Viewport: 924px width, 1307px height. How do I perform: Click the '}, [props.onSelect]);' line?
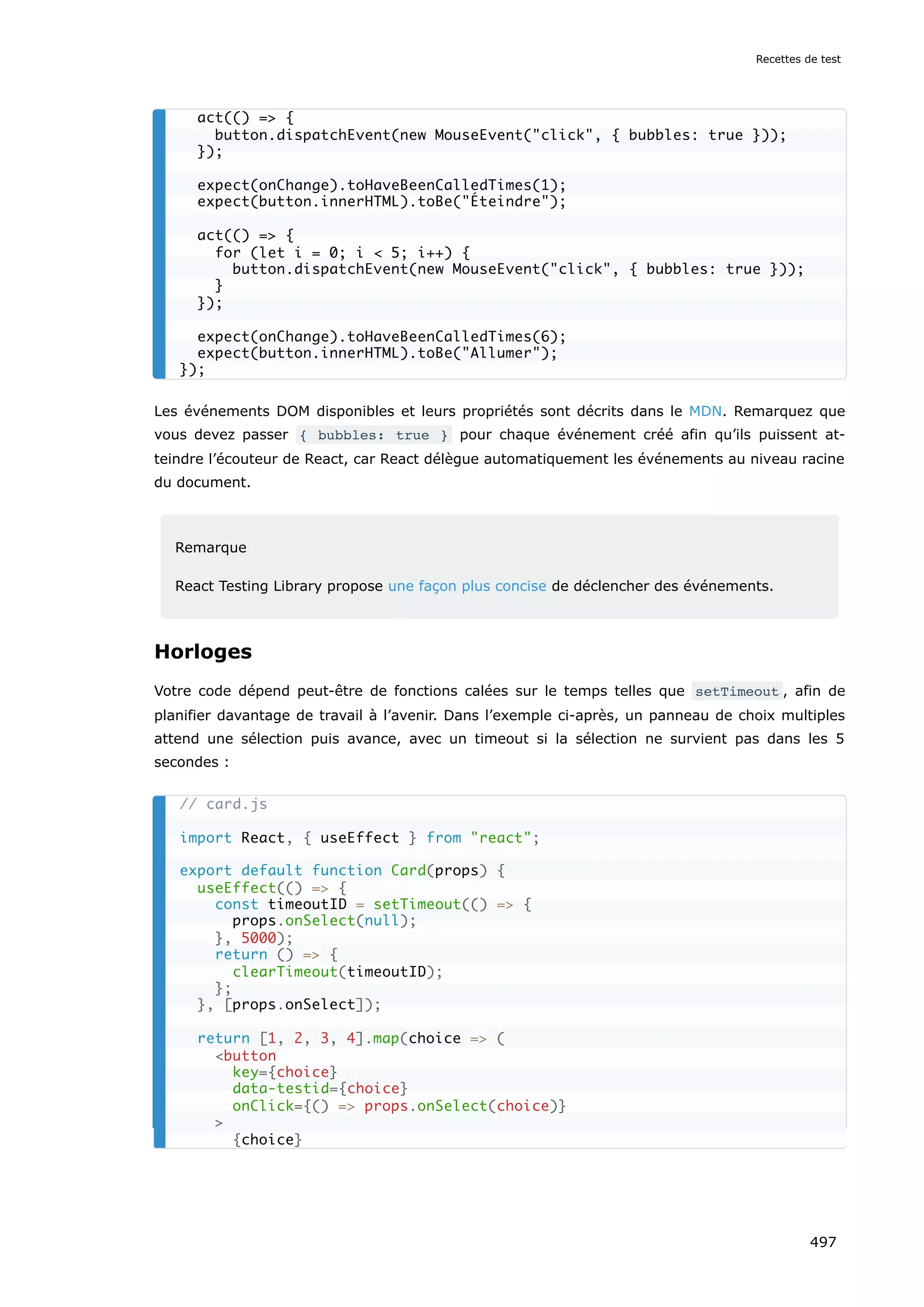point(289,1005)
